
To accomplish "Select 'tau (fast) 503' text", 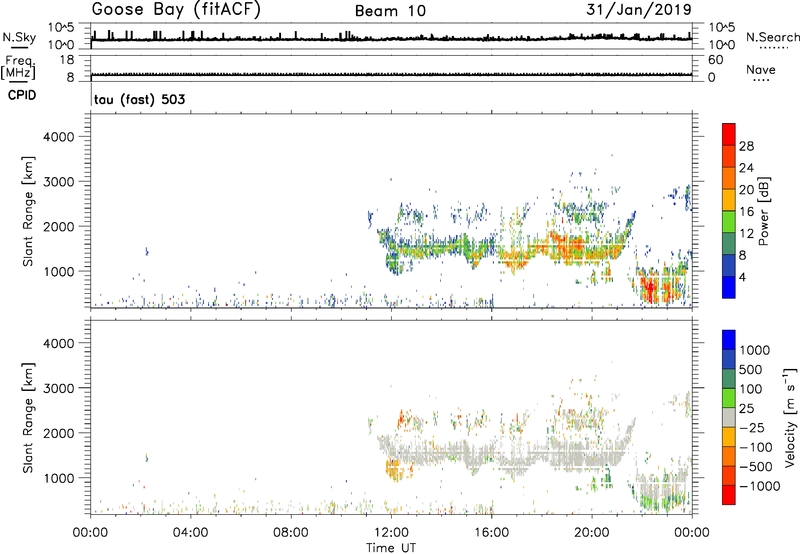I will click(x=140, y=99).
